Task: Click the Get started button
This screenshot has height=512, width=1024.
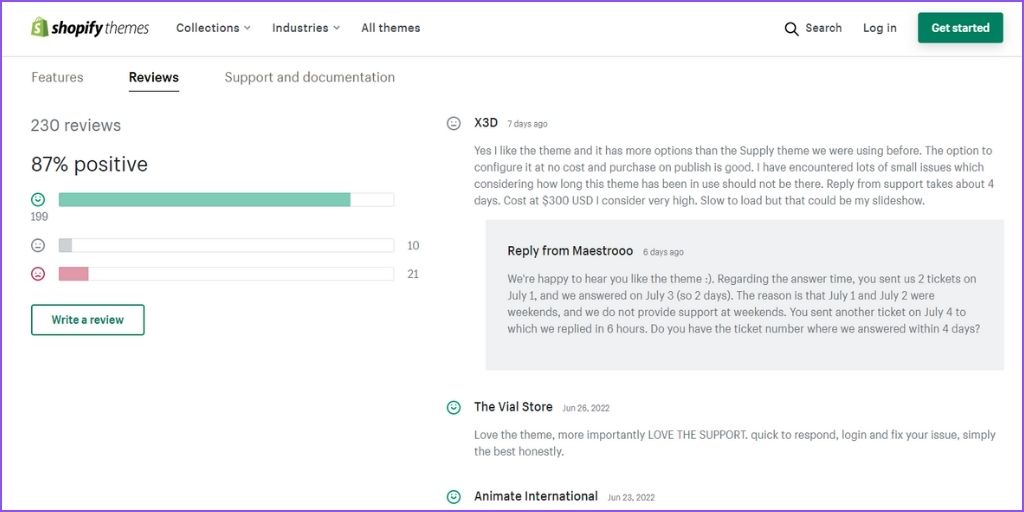Action: (960, 28)
